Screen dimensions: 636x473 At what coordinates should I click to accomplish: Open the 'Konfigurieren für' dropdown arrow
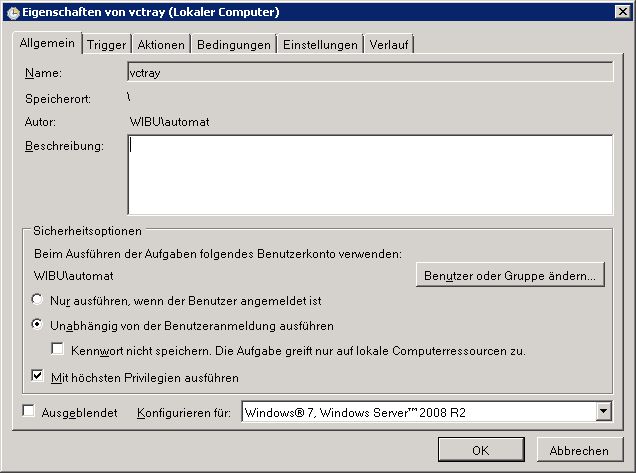603,411
